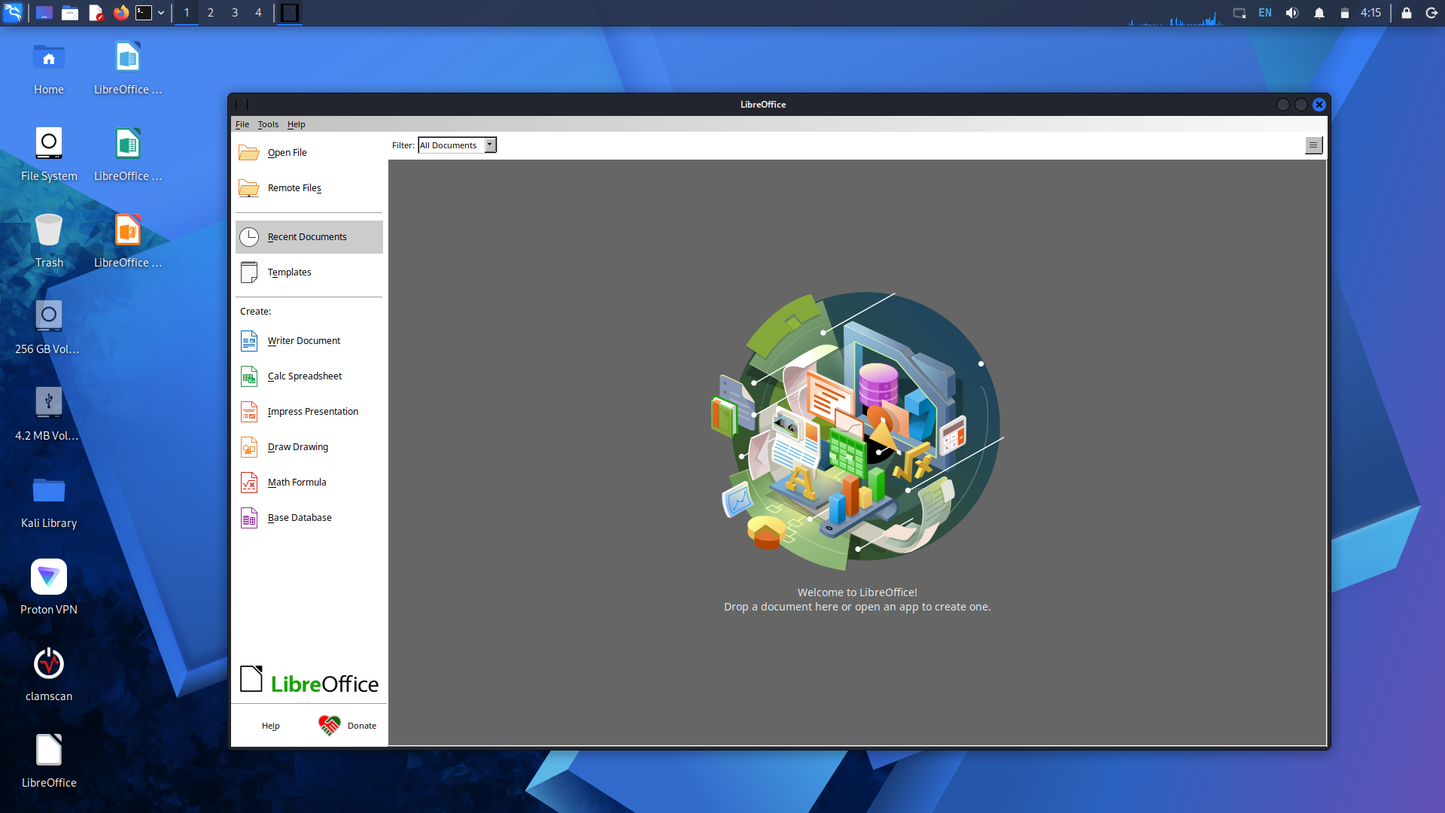Create a new Writer Document
Image resolution: width=1445 pixels, height=813 pixels.
(309, 341)
